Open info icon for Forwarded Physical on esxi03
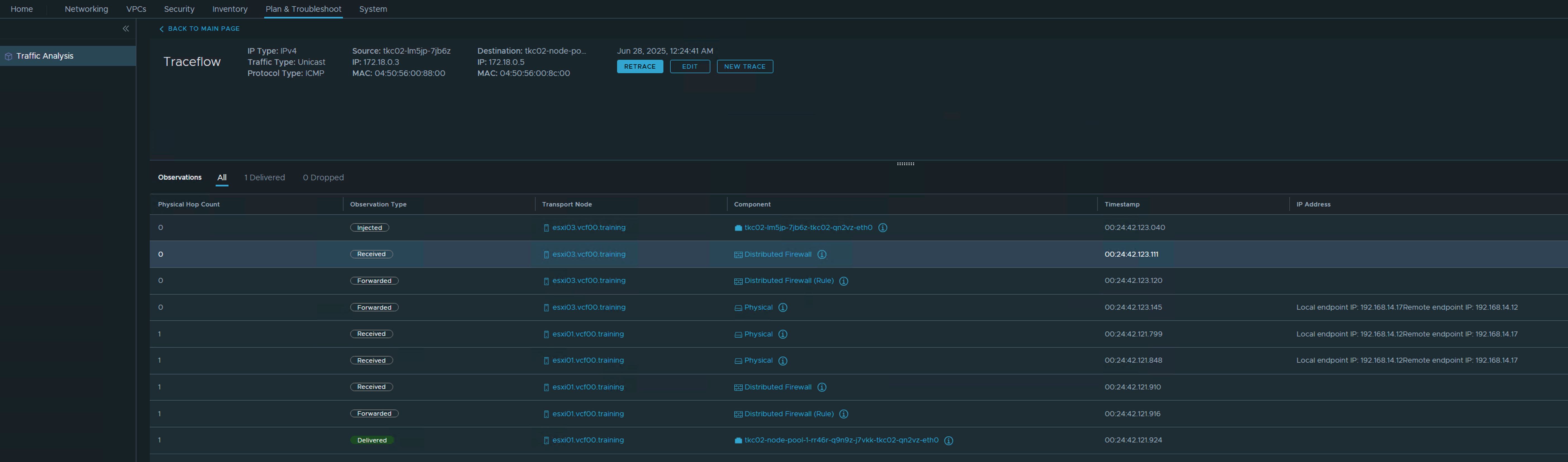The image size is (1568, 462). coord(783,308)
